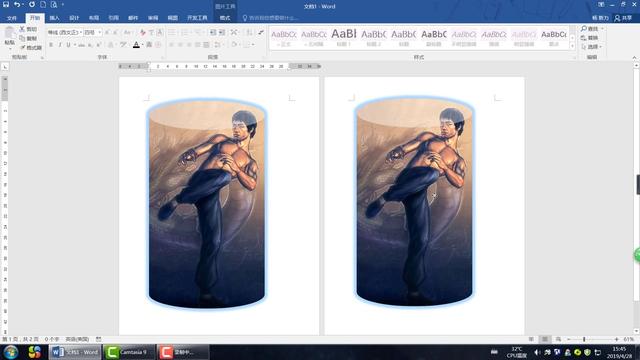Redo the last action
This screenshot has width=640, height=360.
[31, 4]
